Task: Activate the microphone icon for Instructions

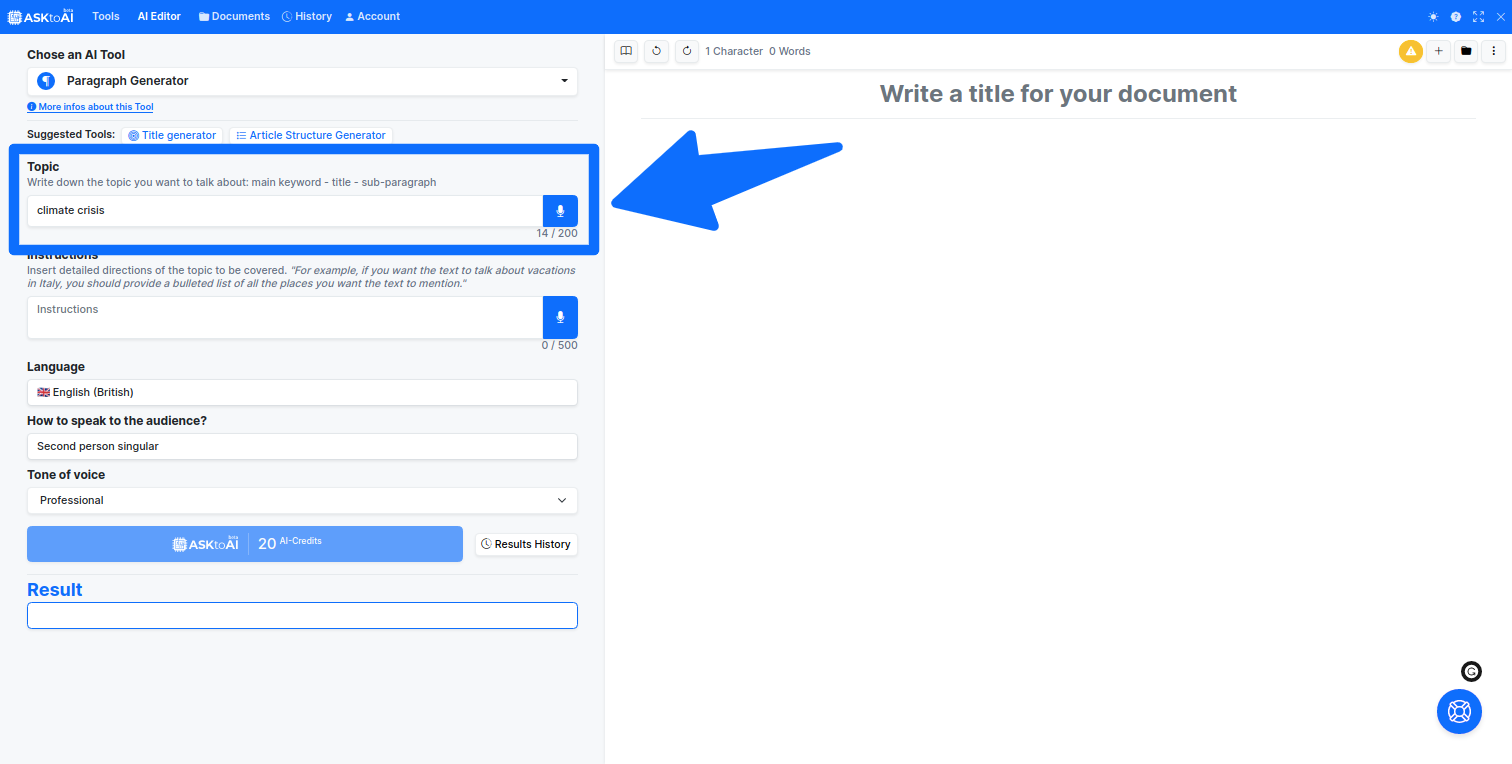Action: tap(560, 317)
